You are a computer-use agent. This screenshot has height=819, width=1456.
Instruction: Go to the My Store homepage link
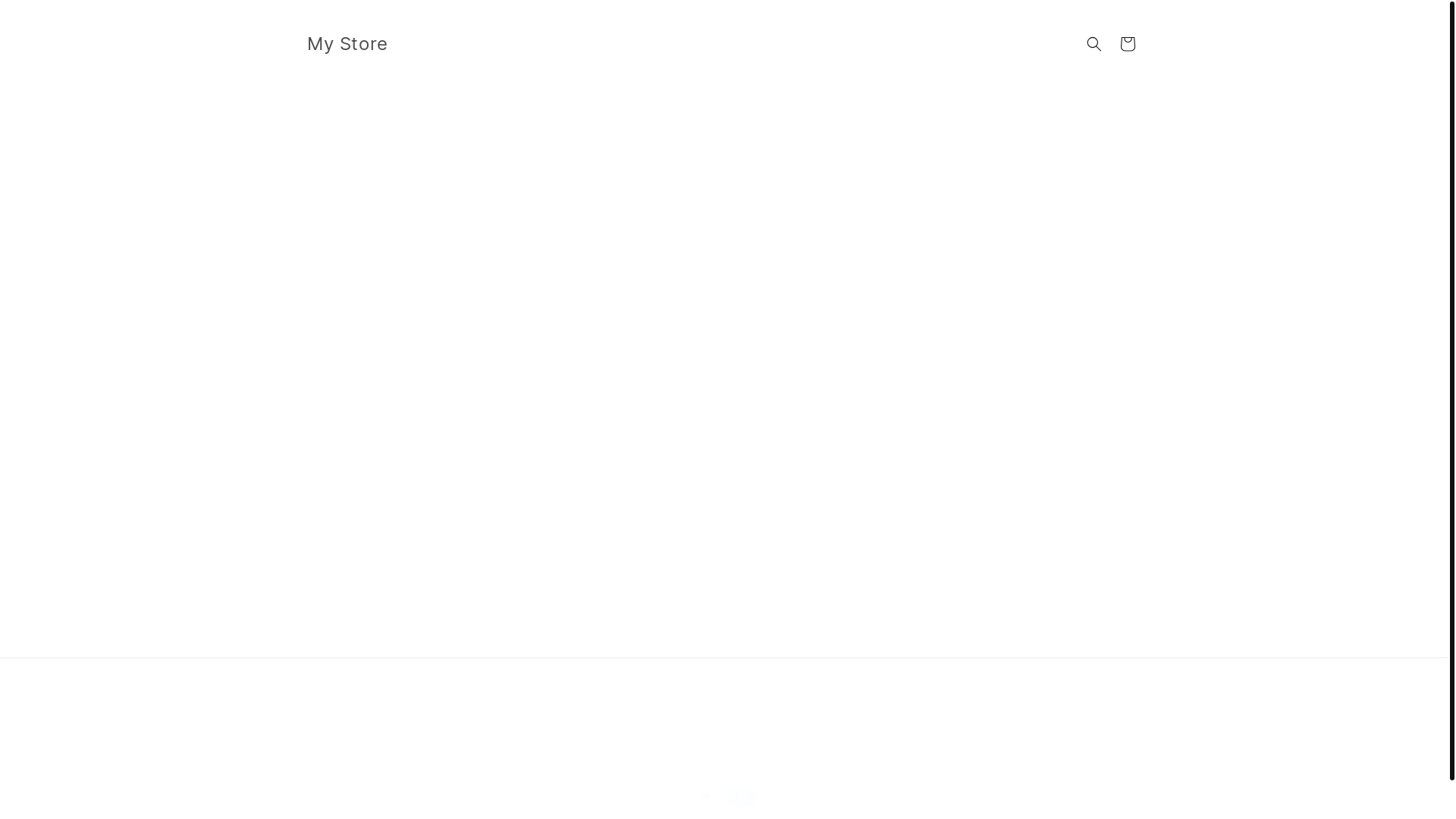pyautogui.click(x=347, y=44)
